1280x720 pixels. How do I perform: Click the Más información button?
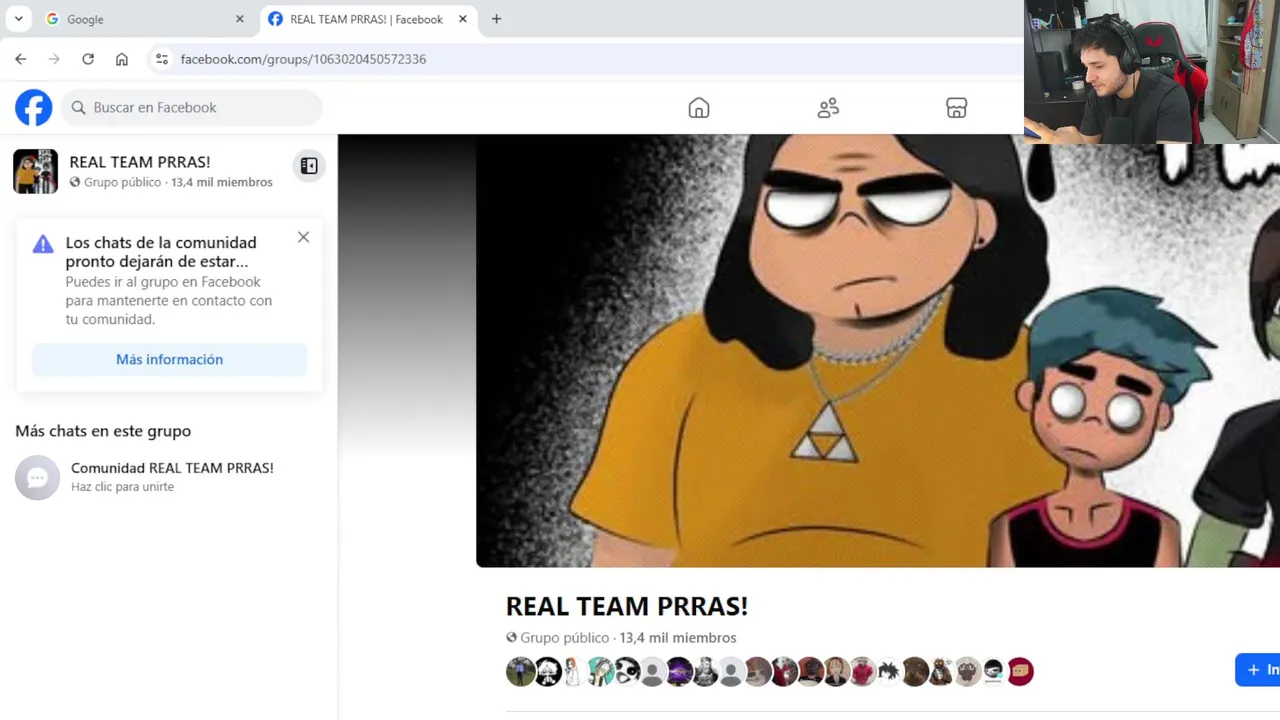tap(169, 359)
